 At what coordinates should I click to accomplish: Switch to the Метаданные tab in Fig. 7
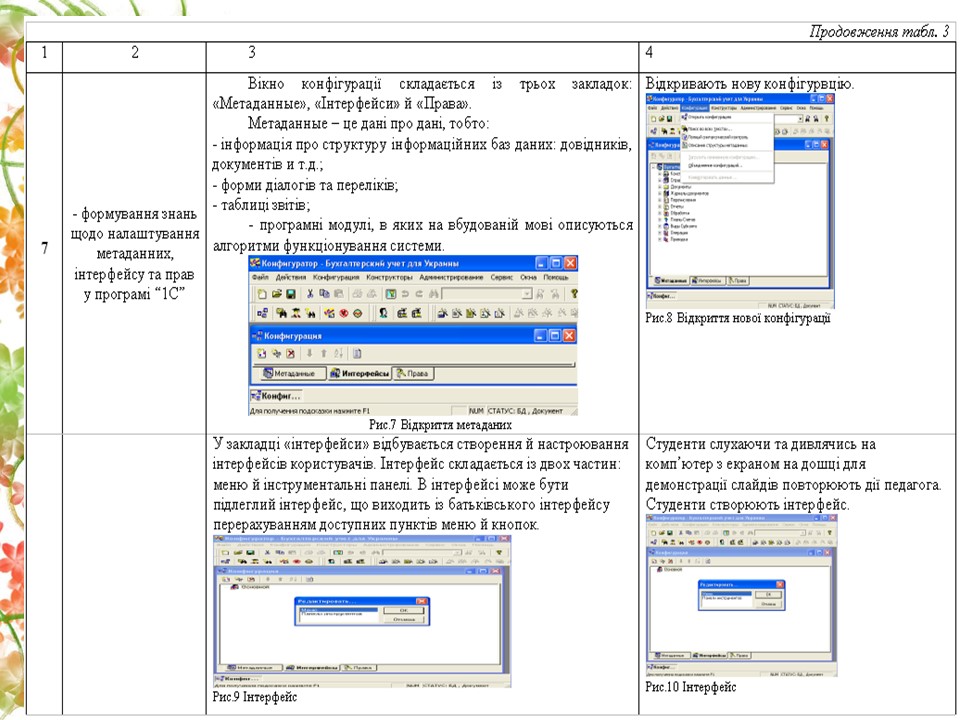tap(289, 373)
